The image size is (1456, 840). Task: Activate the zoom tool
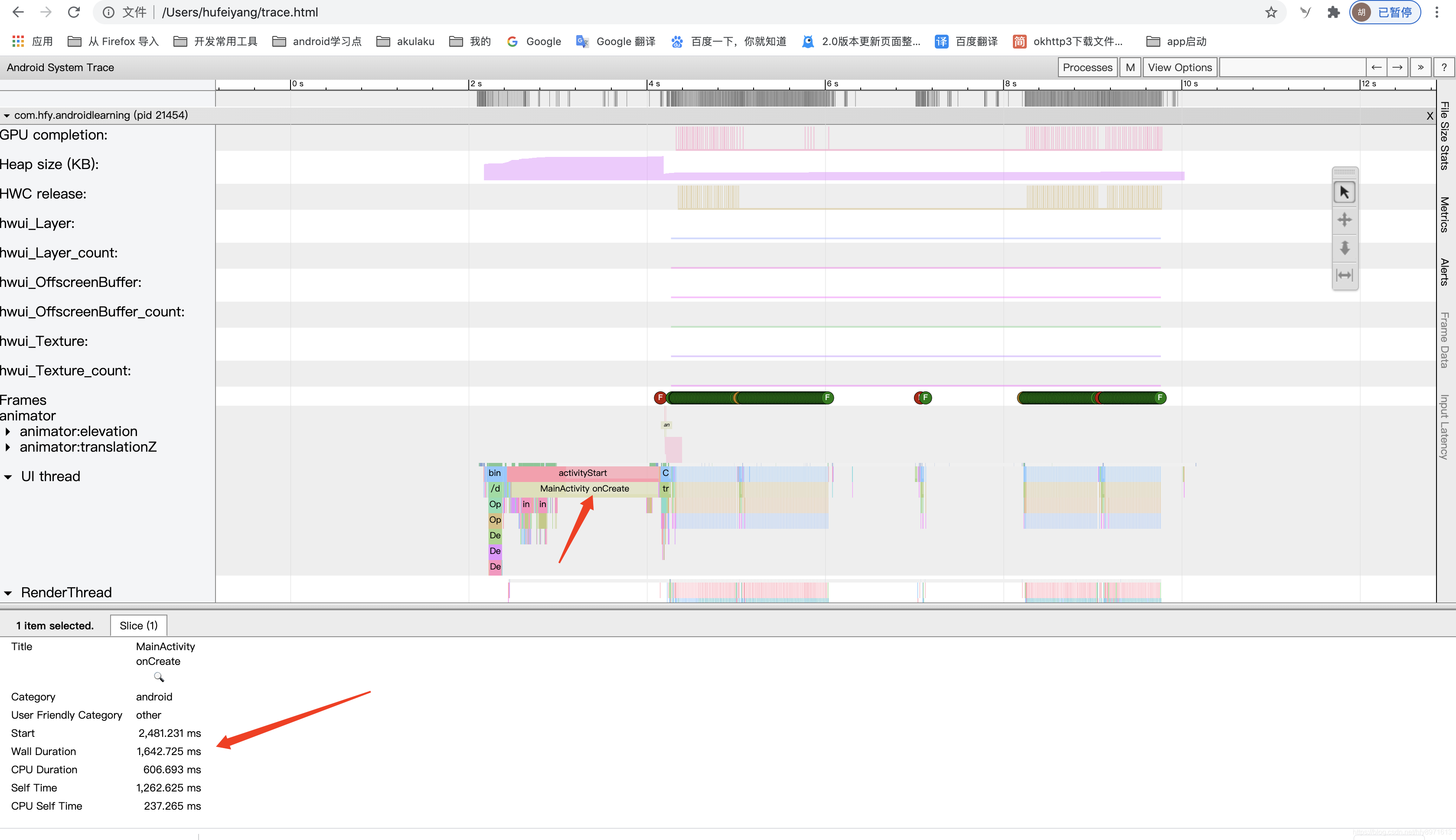pyautogui.click(x=1344, y=247)
